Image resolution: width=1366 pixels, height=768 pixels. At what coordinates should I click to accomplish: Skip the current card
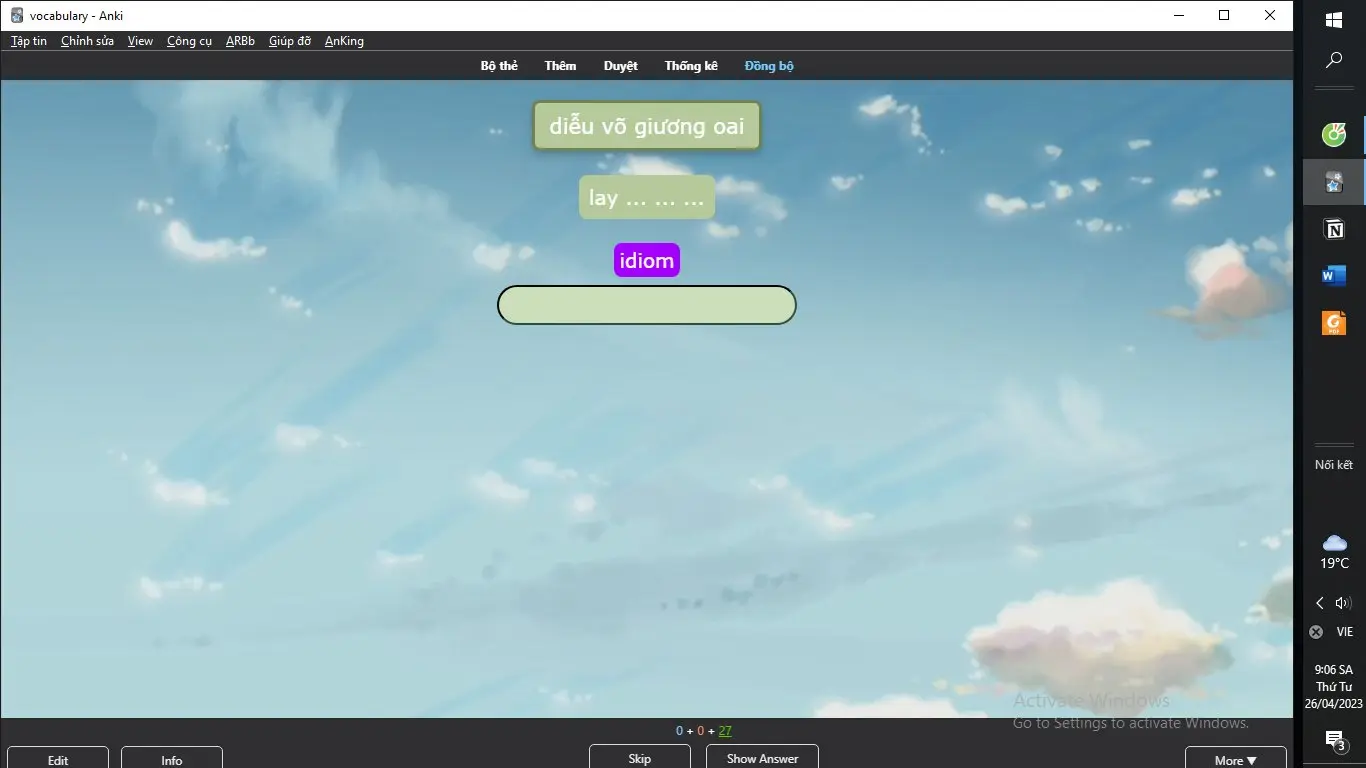click(x=640, y=759)
